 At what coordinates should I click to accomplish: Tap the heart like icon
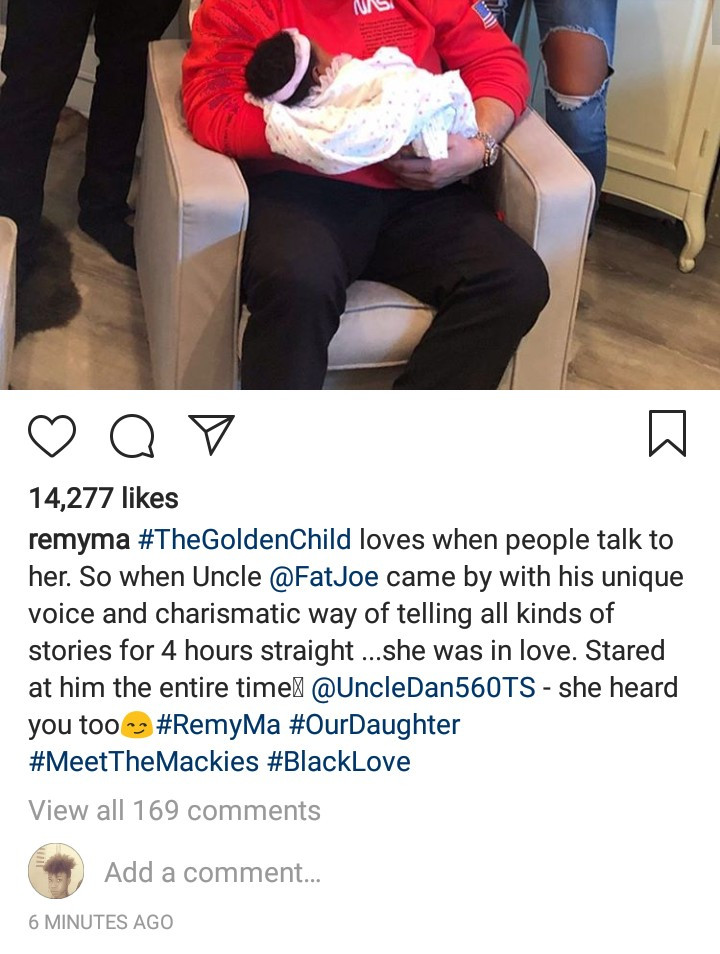pyautogui.click(x=52, y=435)
